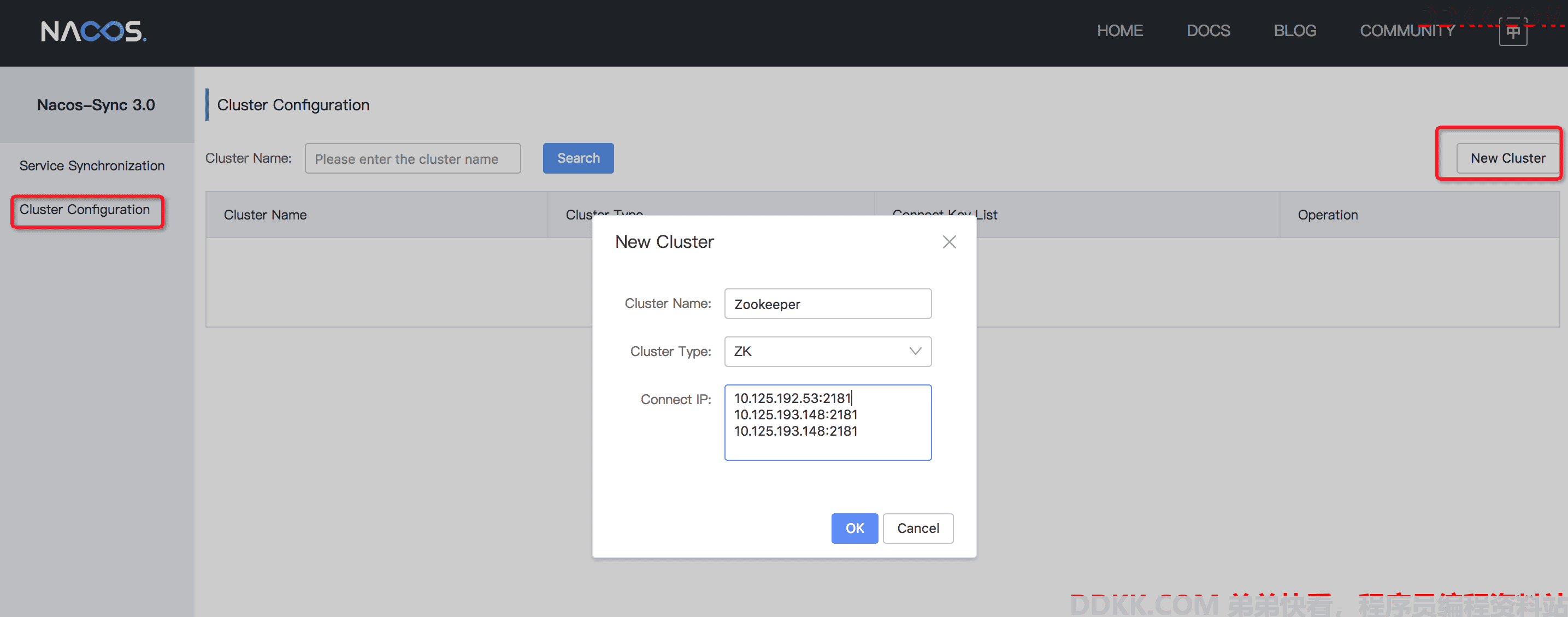Open the DOCS menu item

click(1209, 31)
